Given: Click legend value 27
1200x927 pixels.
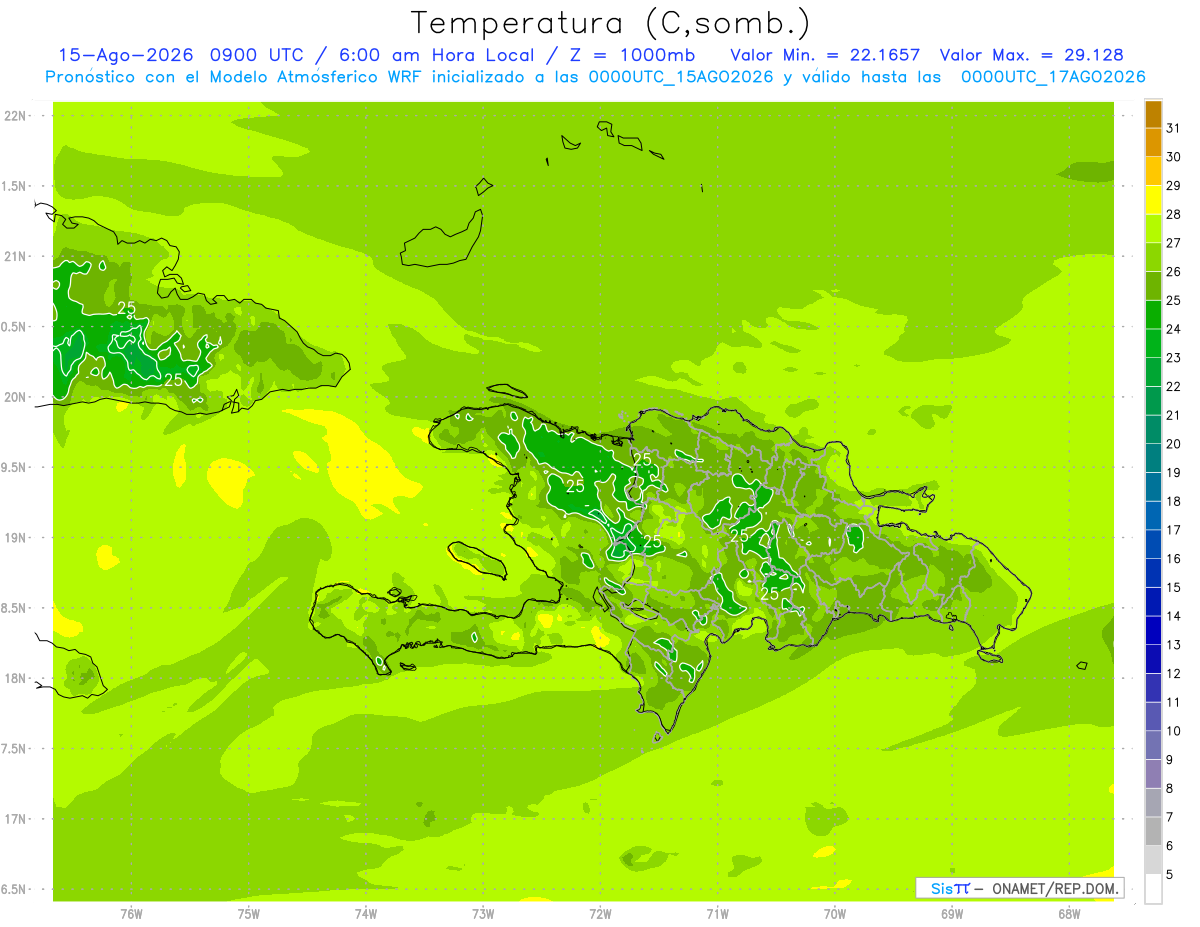Looking at the screenshot, I should (x=1173, y=243).
